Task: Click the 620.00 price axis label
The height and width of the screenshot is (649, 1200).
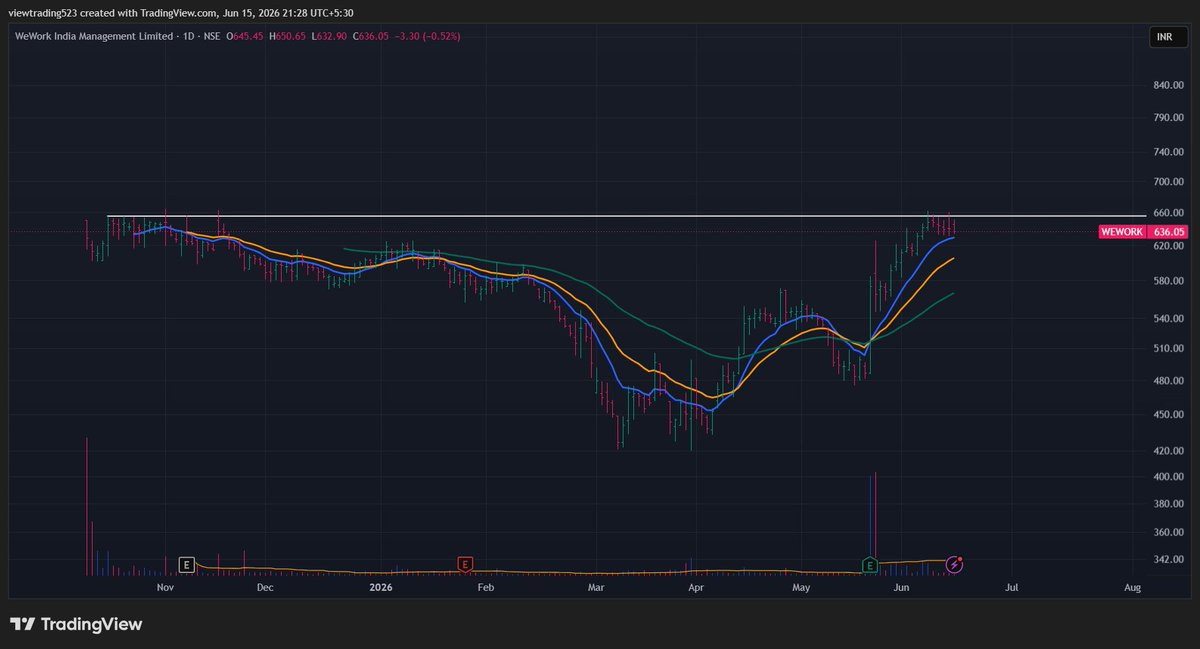Action: coord(1168,245)
